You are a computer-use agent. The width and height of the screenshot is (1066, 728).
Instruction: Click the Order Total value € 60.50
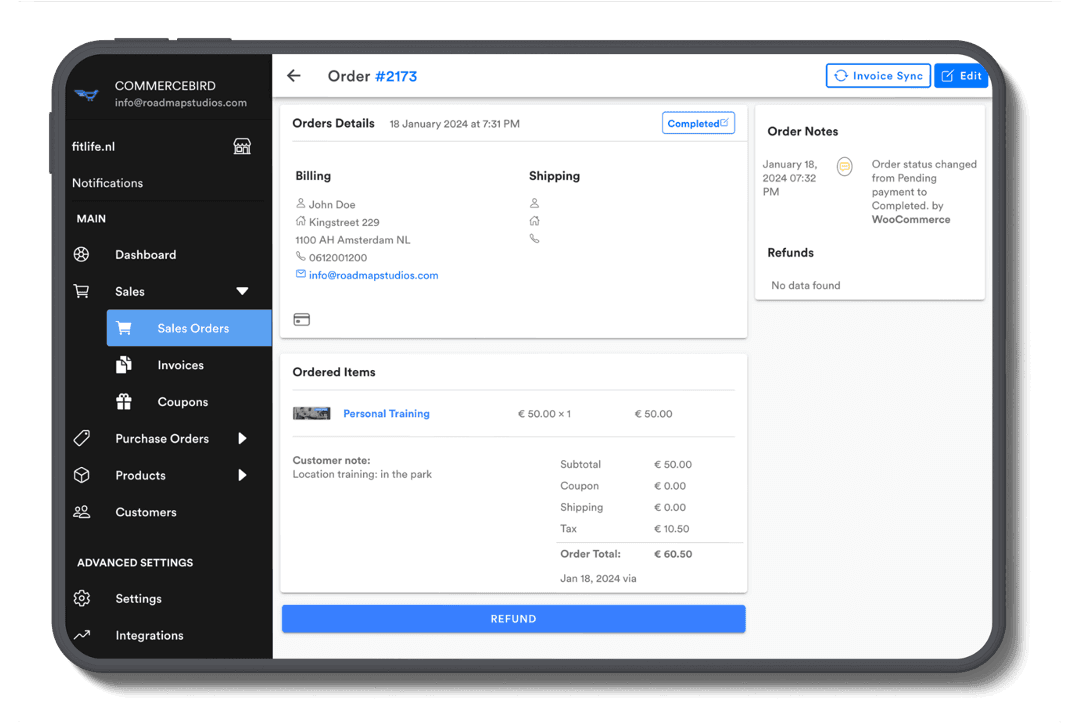point(673,554)
